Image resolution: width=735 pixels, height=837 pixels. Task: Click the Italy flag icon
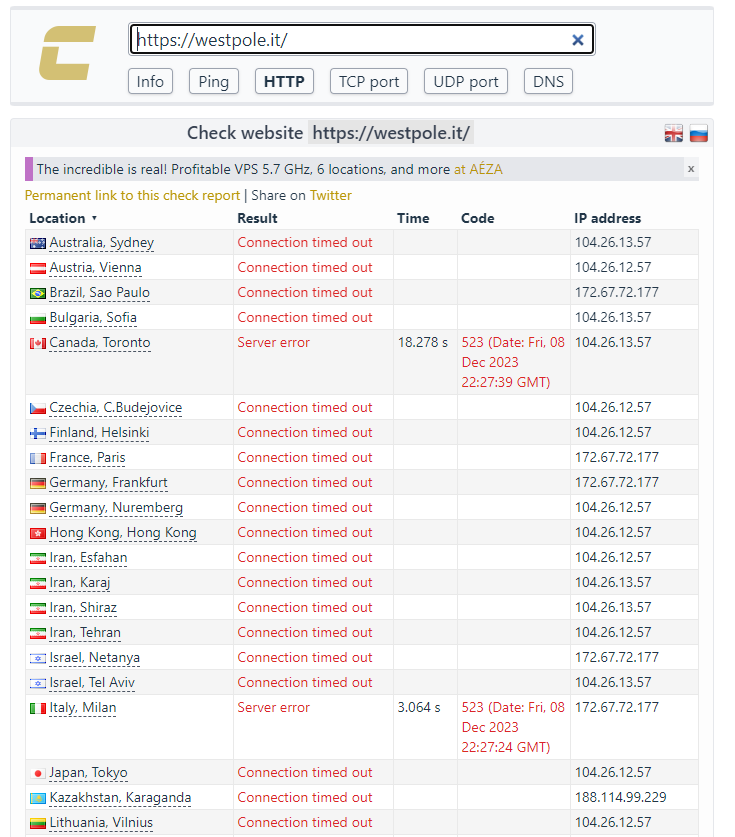38,708
